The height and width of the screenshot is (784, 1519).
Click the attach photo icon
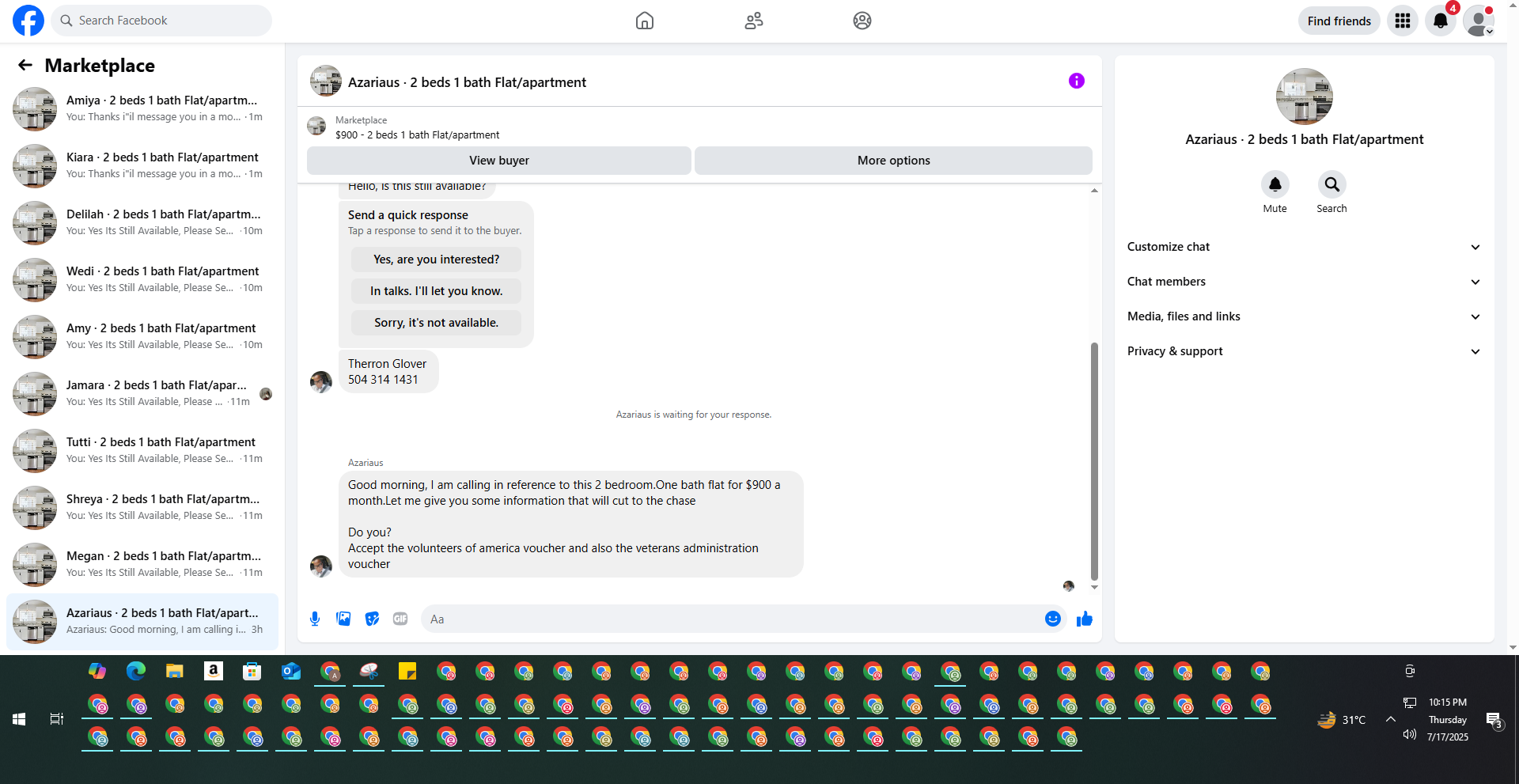coord(343,619)
